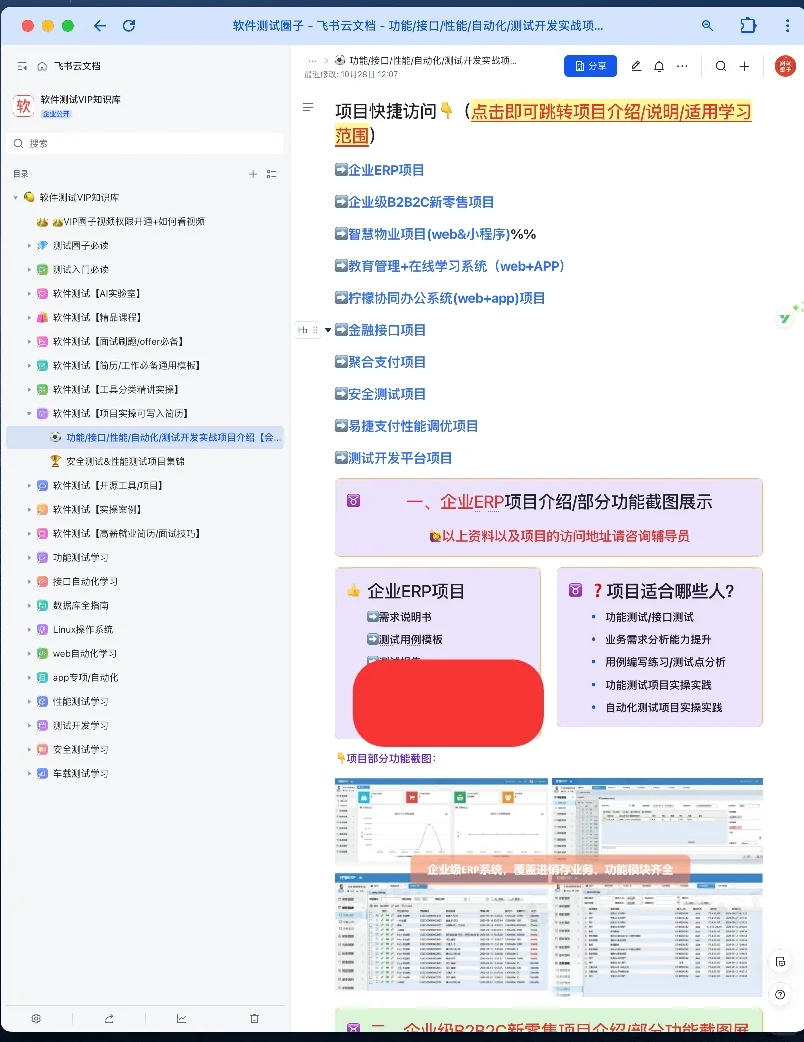The width and height of the screenshot is (804, 1042).
Task: Search the document via magnifier icon
Action: (x=720, y=65)
